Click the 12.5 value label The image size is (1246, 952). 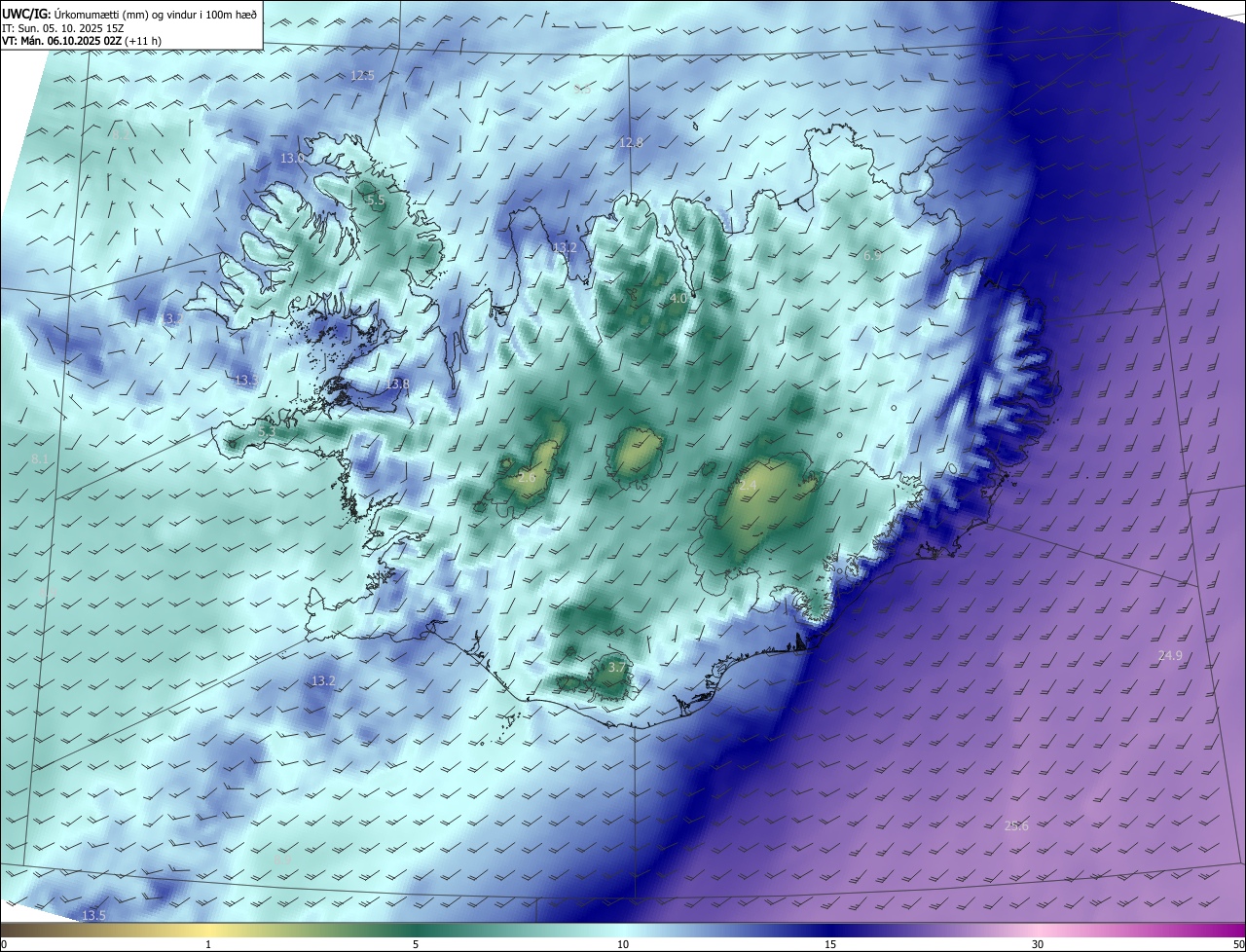click(x=362, y=75)
